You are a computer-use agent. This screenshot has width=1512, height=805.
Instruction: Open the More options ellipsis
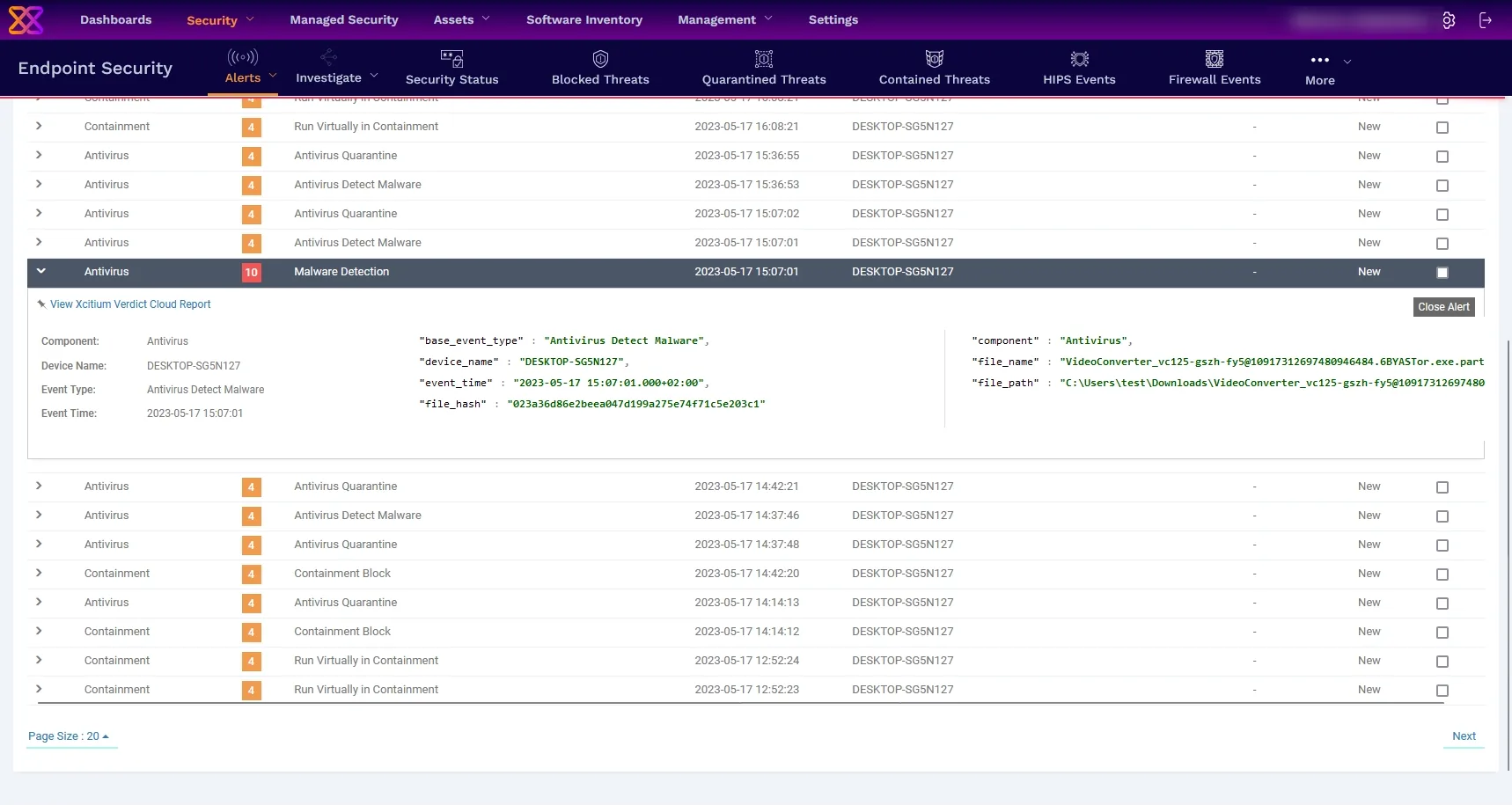(1319, 60)
